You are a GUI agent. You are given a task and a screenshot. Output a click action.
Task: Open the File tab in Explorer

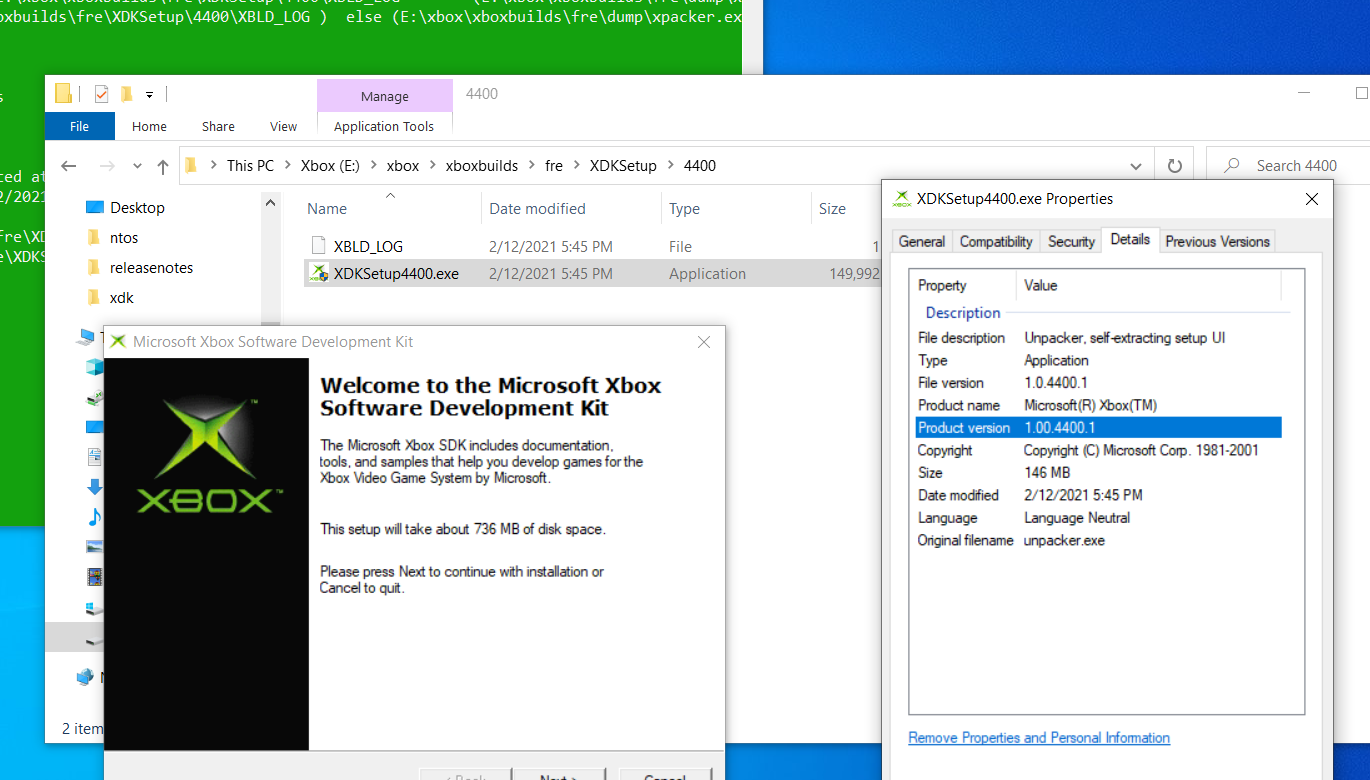pyautogui.click(x=80, y=126)
